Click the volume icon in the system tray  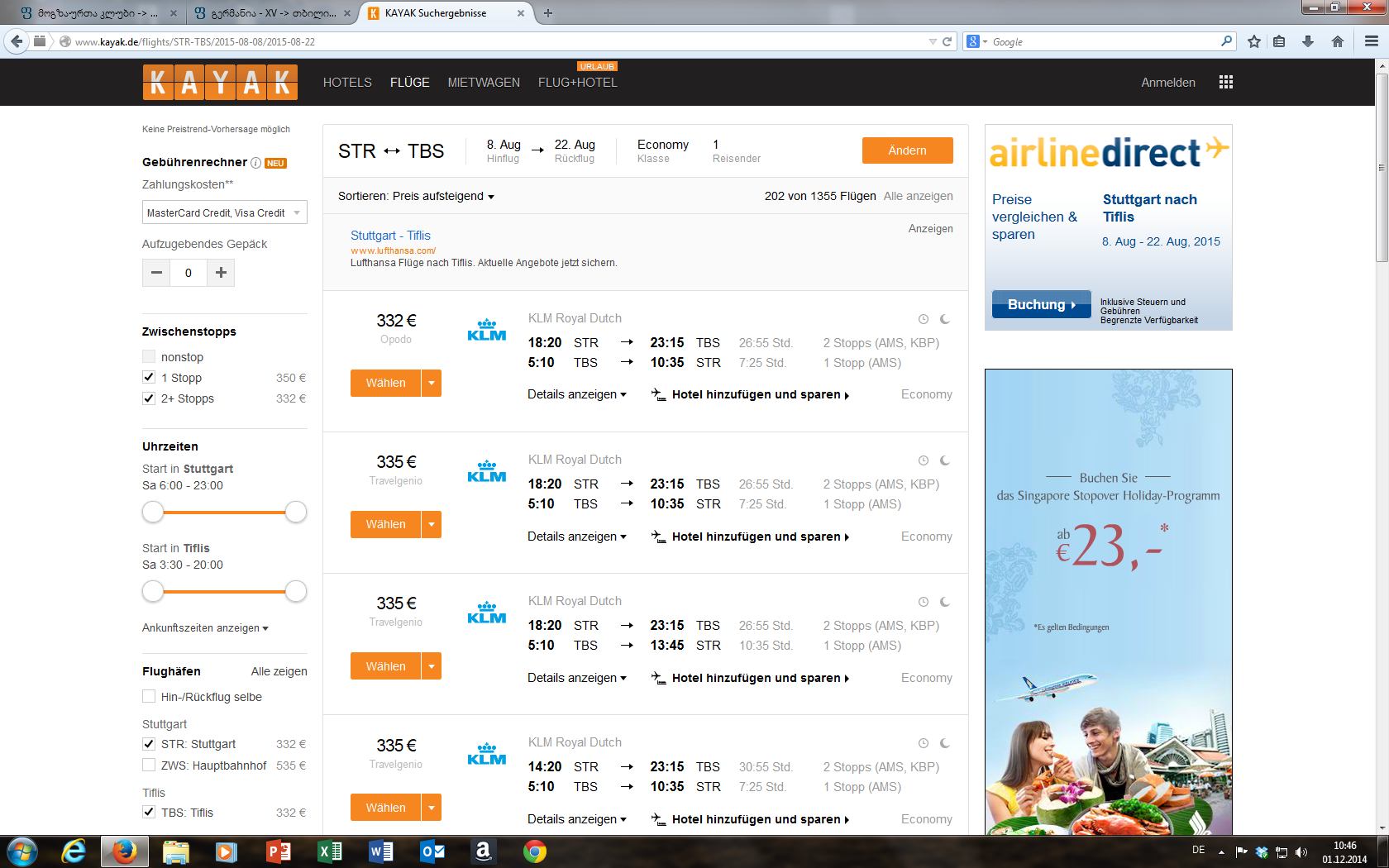pos(1301,852)
